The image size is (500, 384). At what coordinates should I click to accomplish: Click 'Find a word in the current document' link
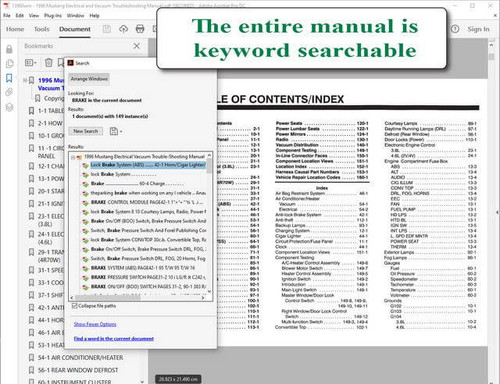coord(114,339)
